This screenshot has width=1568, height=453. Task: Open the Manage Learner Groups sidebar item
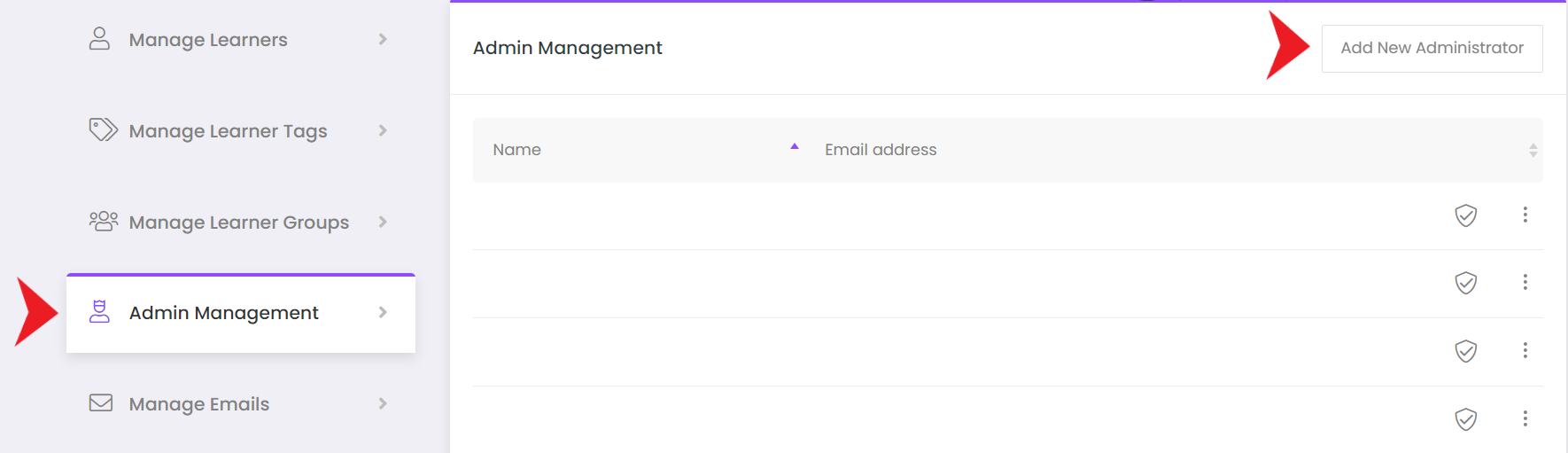[x=241, y=222]
